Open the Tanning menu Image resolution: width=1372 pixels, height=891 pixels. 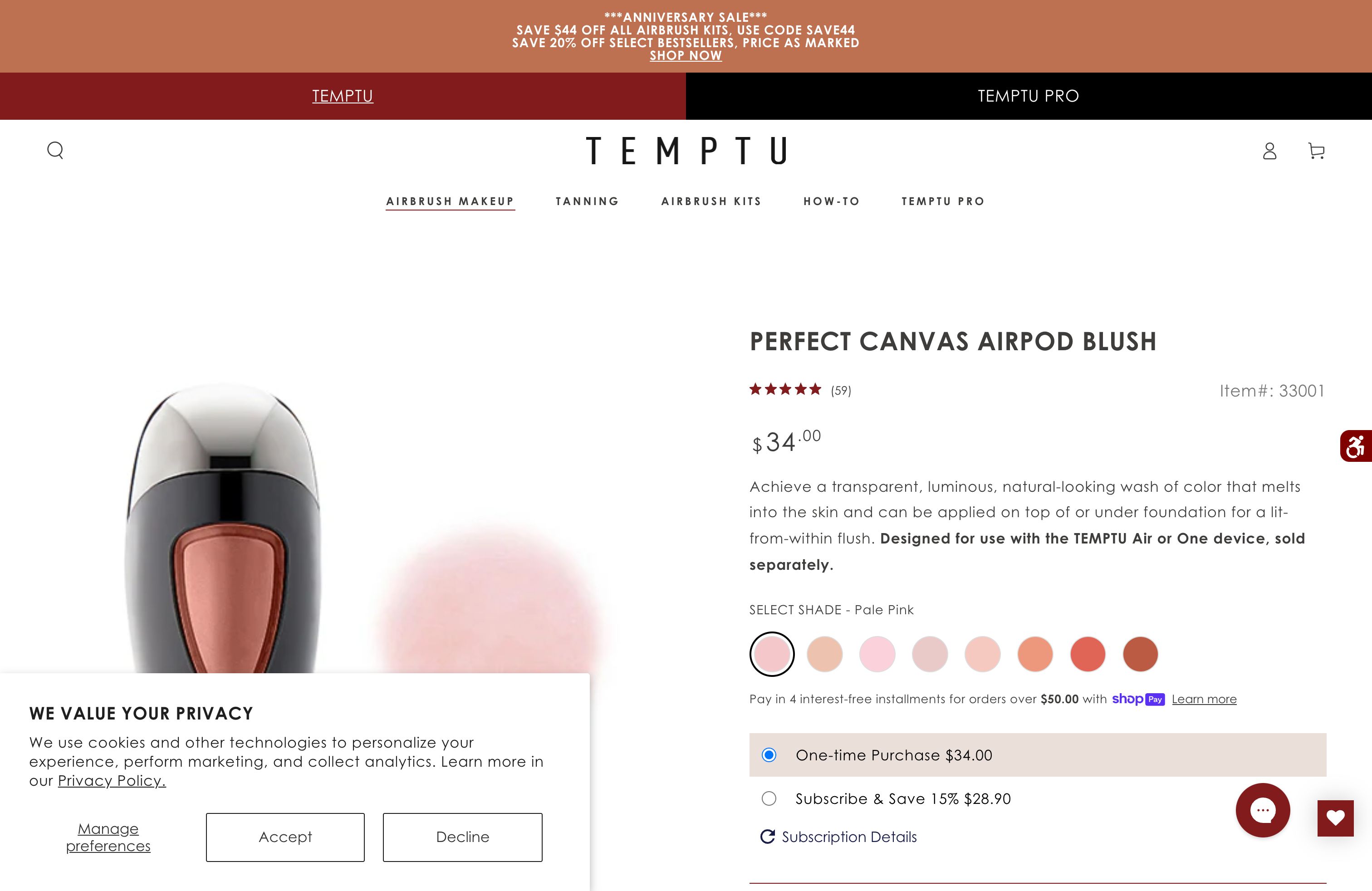tap(587, 201)
